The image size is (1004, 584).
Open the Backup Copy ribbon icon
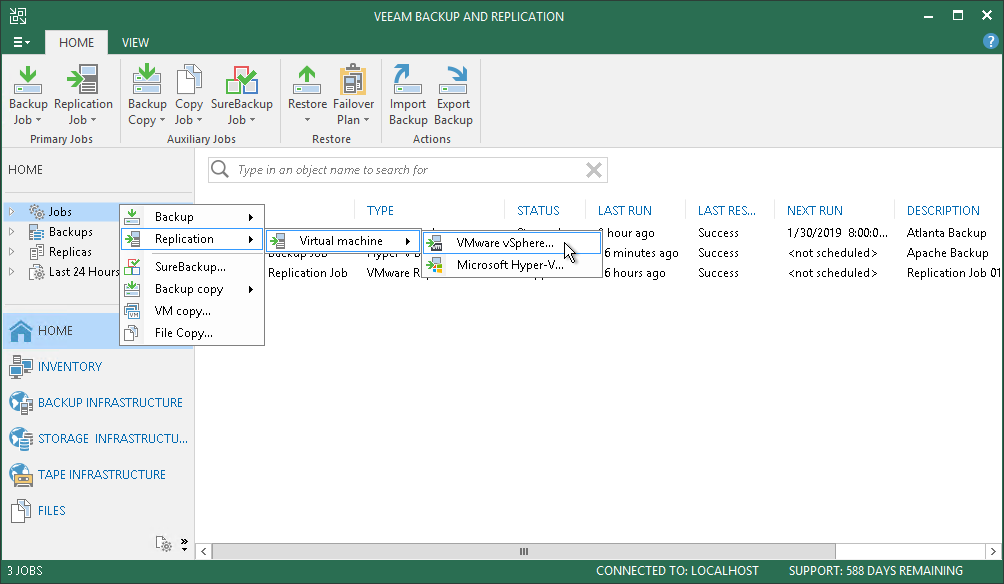[x=147, y=95]
